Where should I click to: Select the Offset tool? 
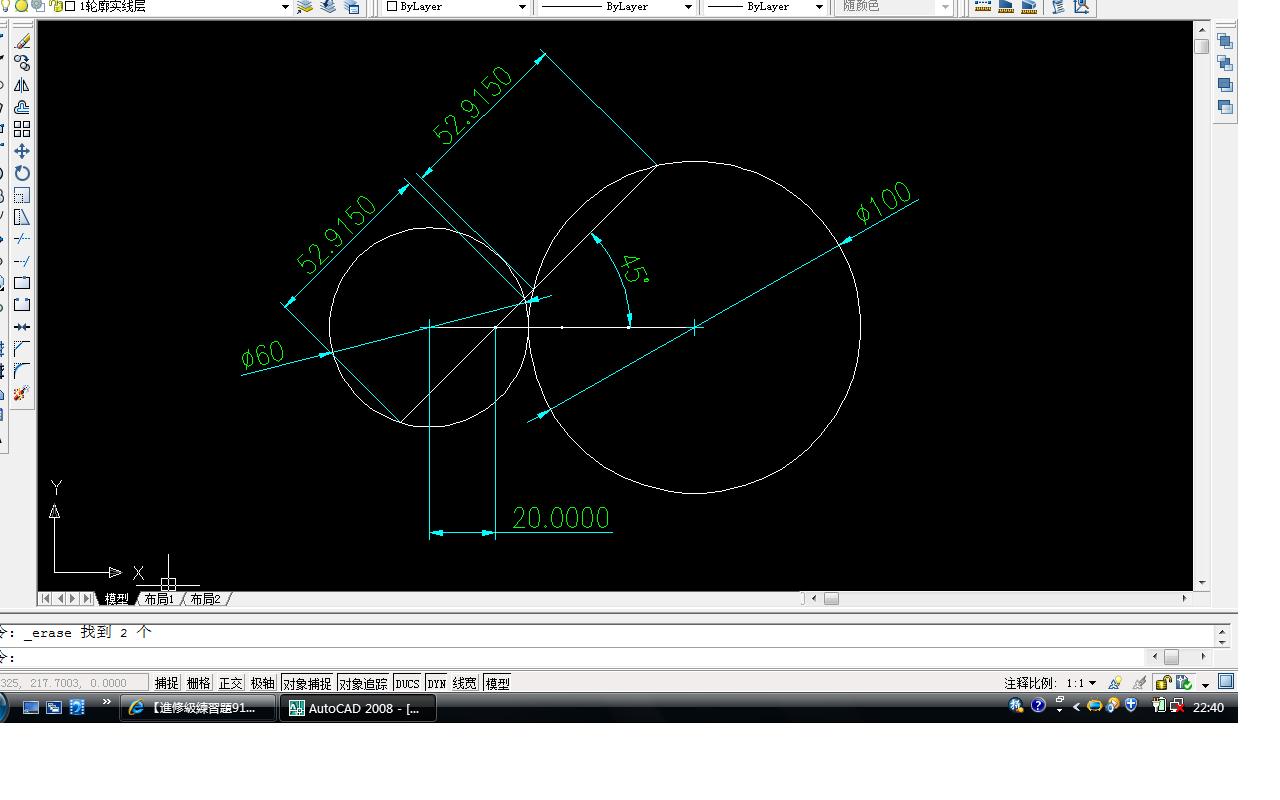click(x=22, y=107)
